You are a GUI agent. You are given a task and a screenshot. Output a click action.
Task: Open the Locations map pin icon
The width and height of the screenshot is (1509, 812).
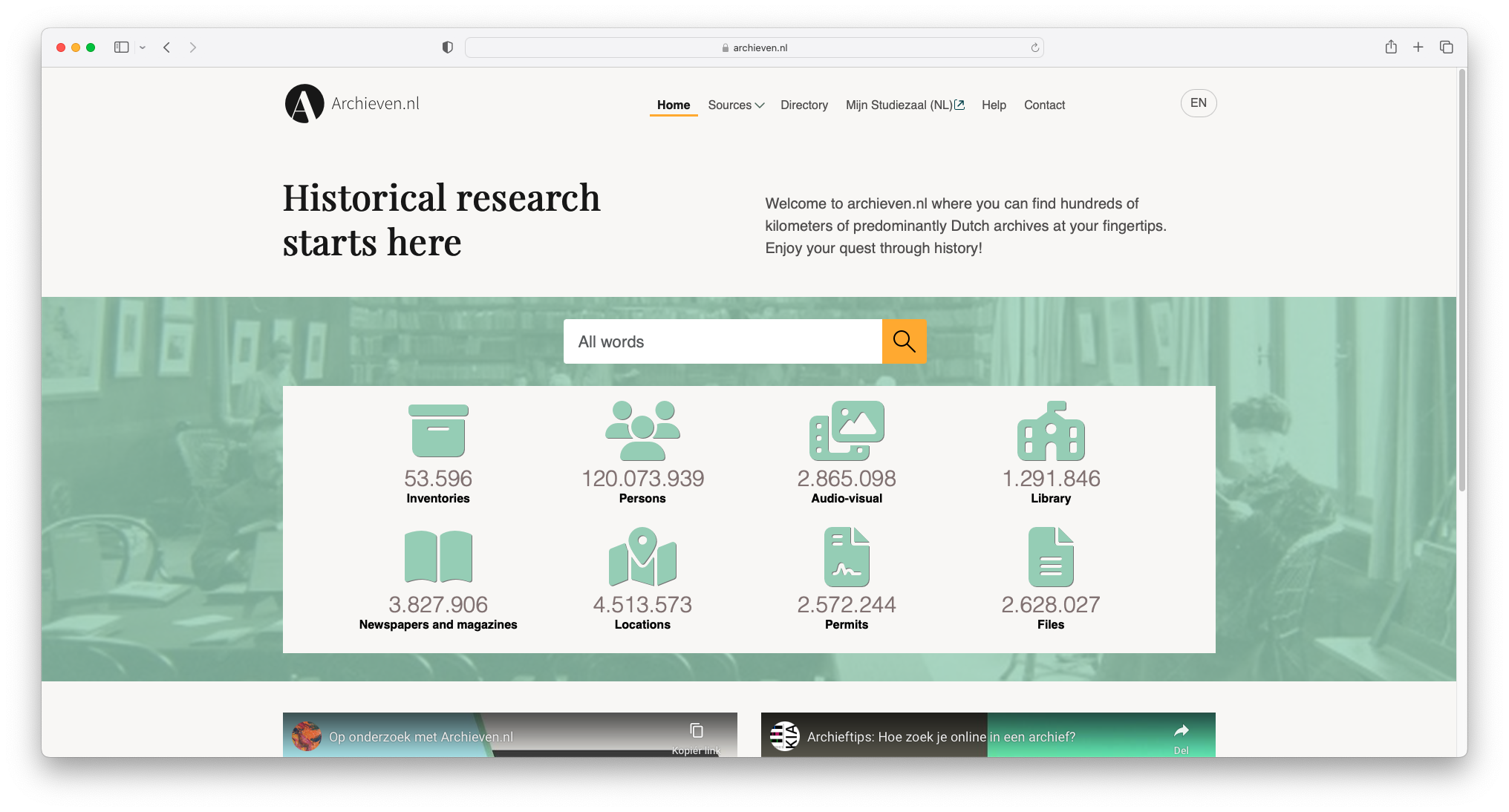tap(642, 557)
